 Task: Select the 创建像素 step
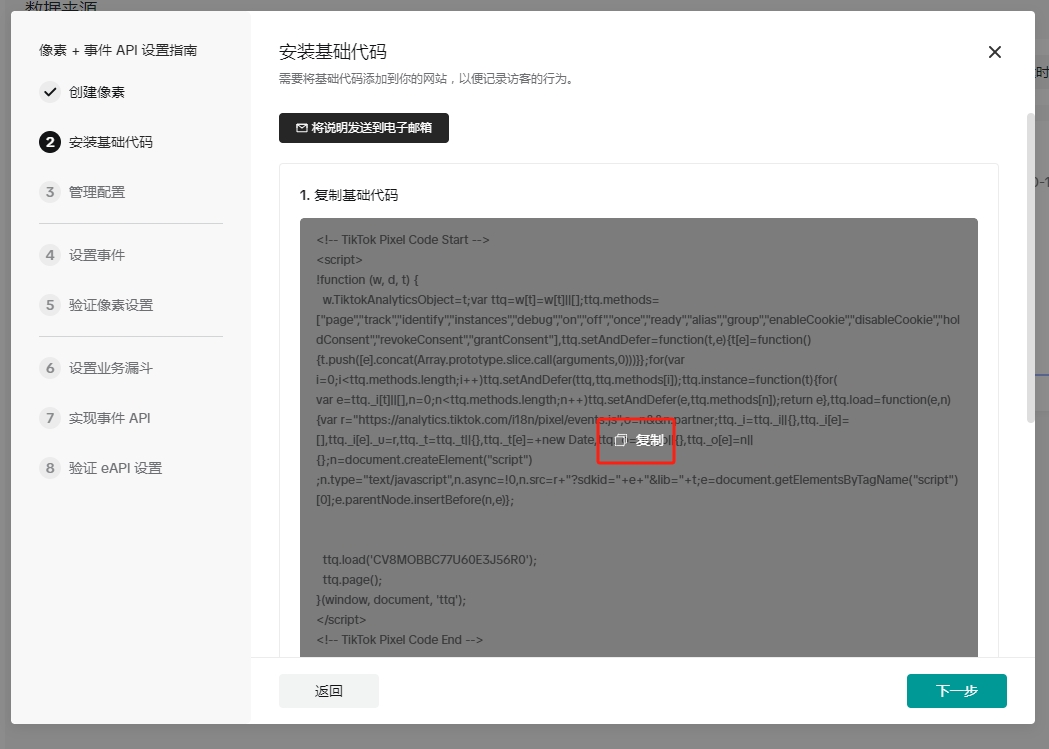[97, 92]
